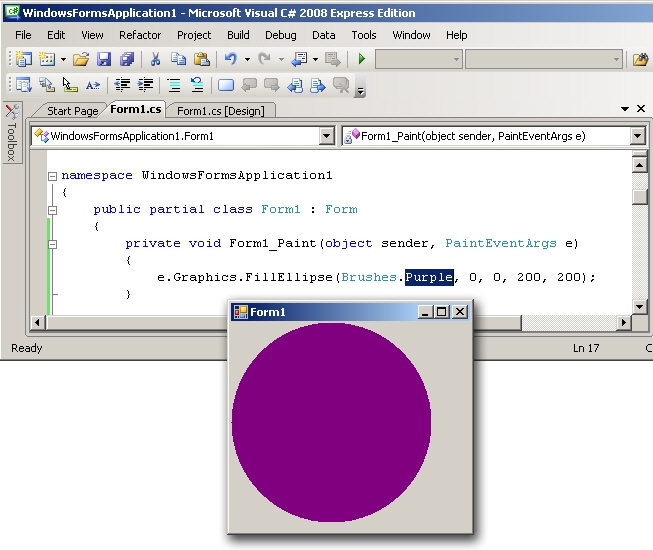Click the Ln 17 status bar indicator
This screenshot has height=550, width=653.
point(586,348)
